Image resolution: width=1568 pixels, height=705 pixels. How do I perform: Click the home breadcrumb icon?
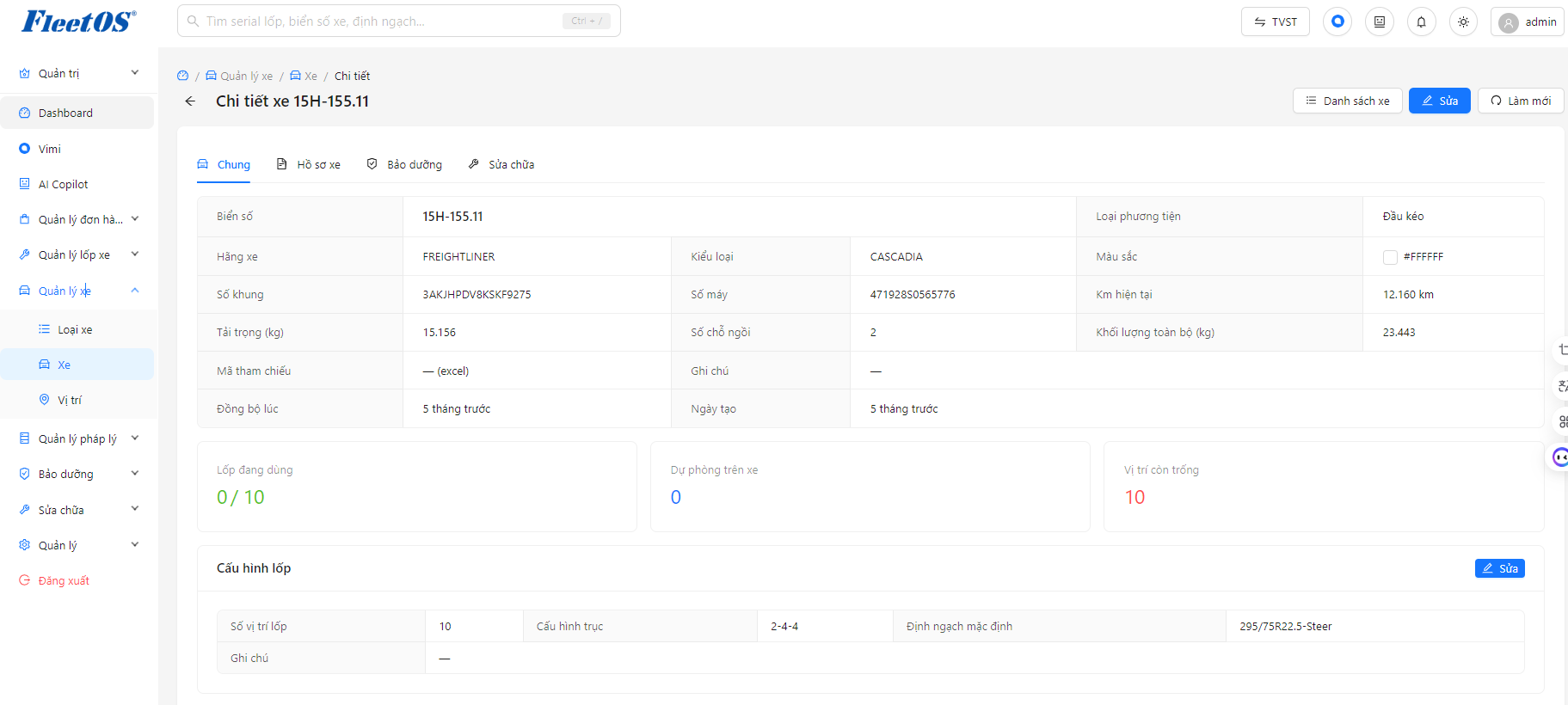(x=182, y=76)
